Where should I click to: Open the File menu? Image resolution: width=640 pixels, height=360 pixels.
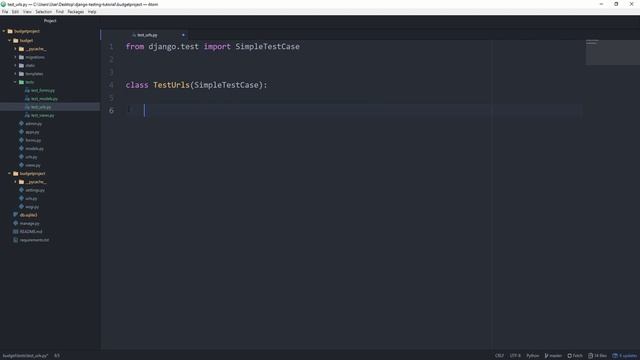pyautogui.click(x=5, y=12)
